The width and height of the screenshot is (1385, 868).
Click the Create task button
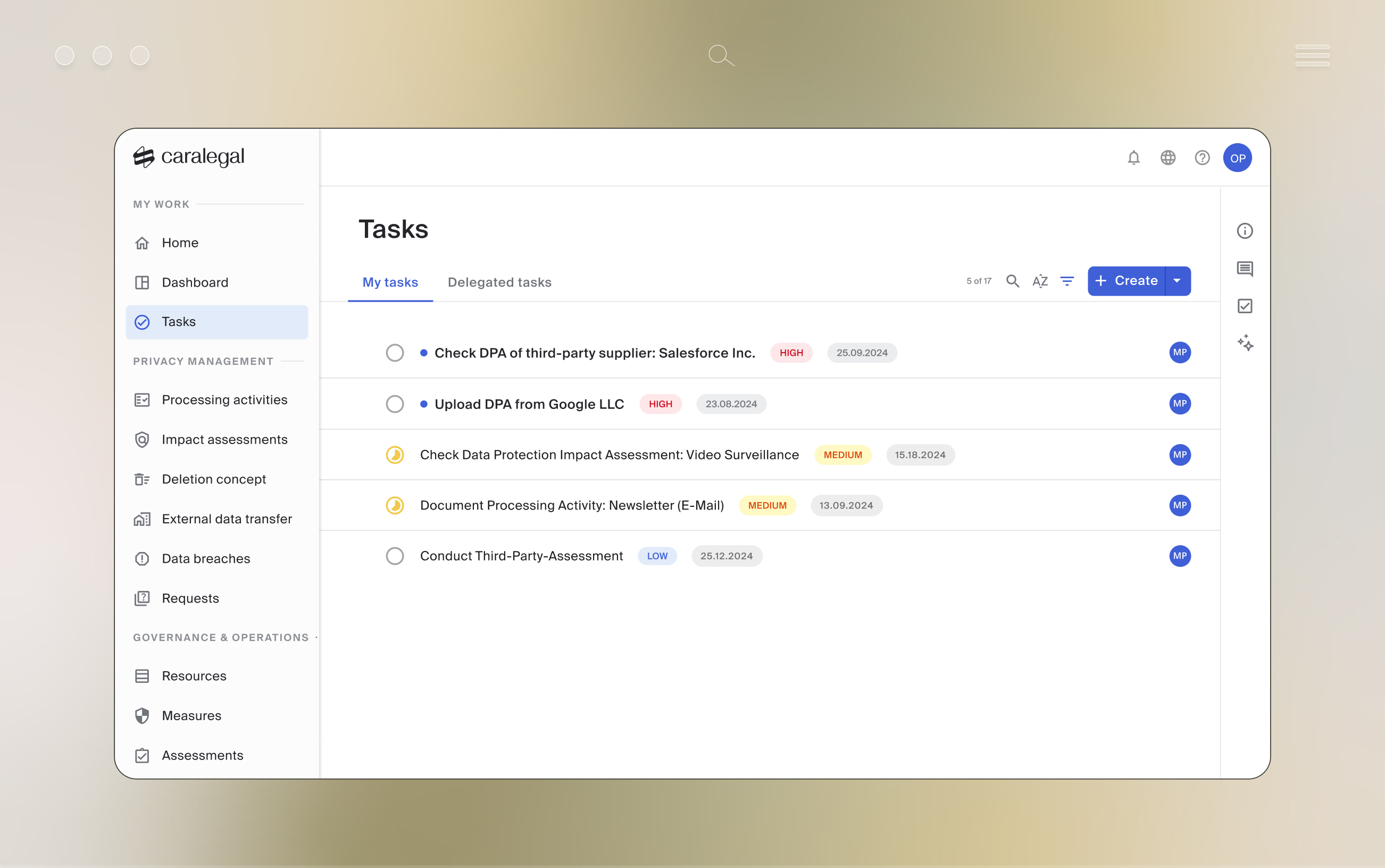coord(1126,281)
